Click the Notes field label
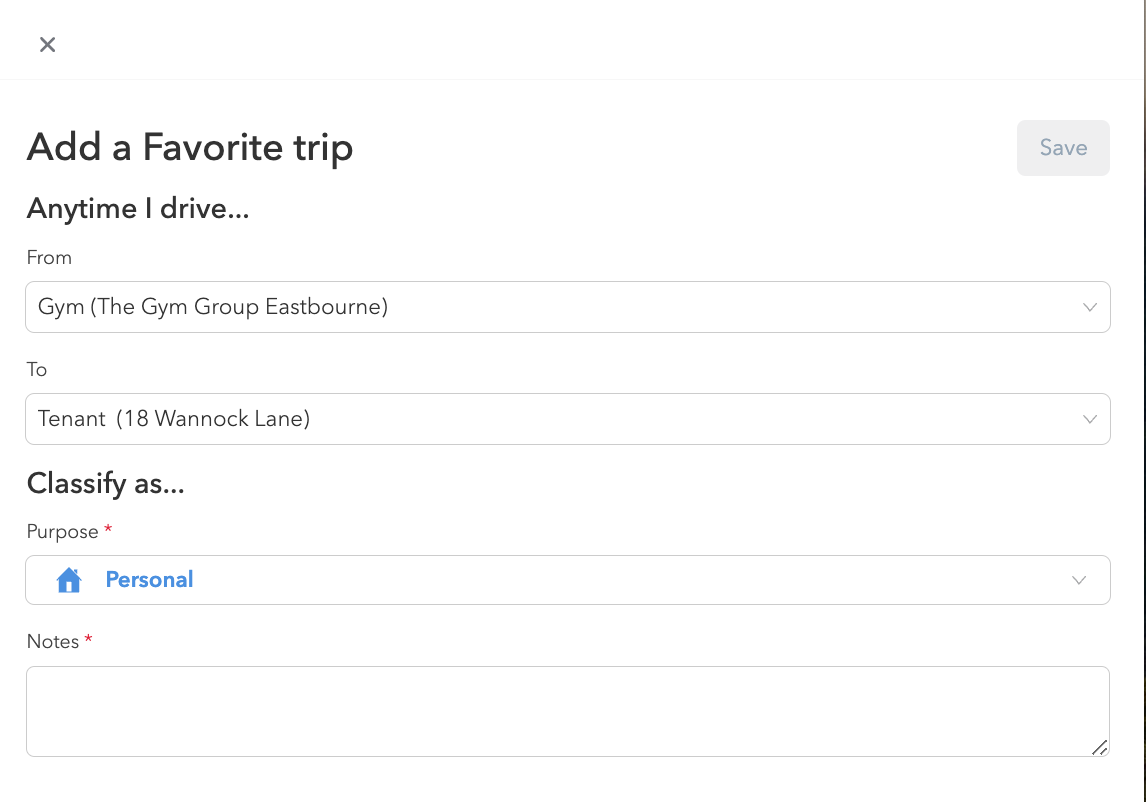 click(53, 642)
